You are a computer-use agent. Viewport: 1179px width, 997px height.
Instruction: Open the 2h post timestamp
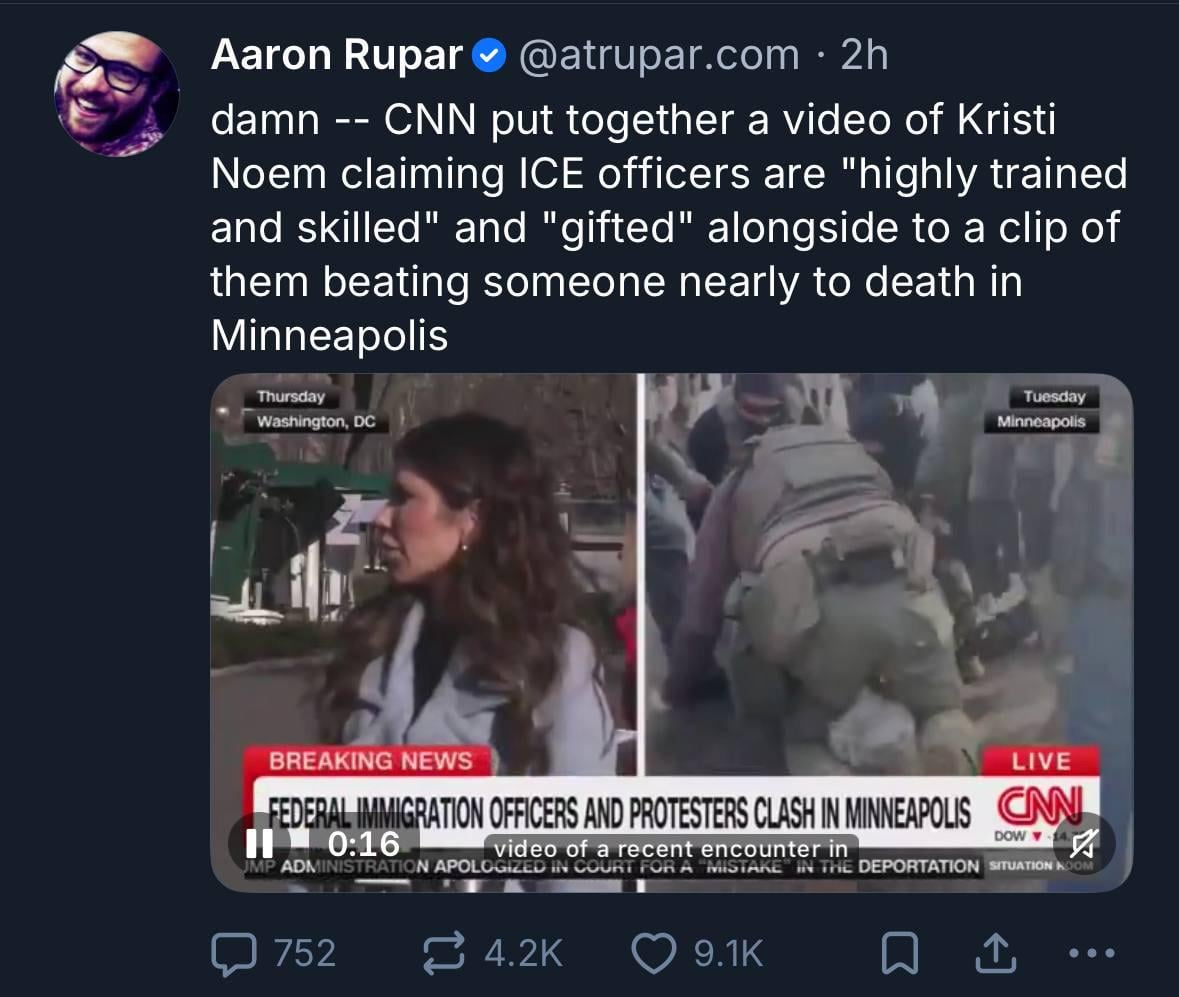click(x=865, y=55)
